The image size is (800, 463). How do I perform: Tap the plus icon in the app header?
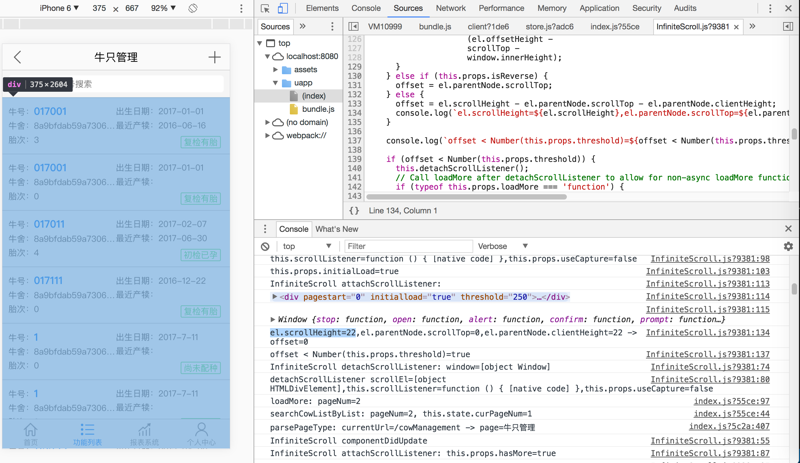[214, 57]
